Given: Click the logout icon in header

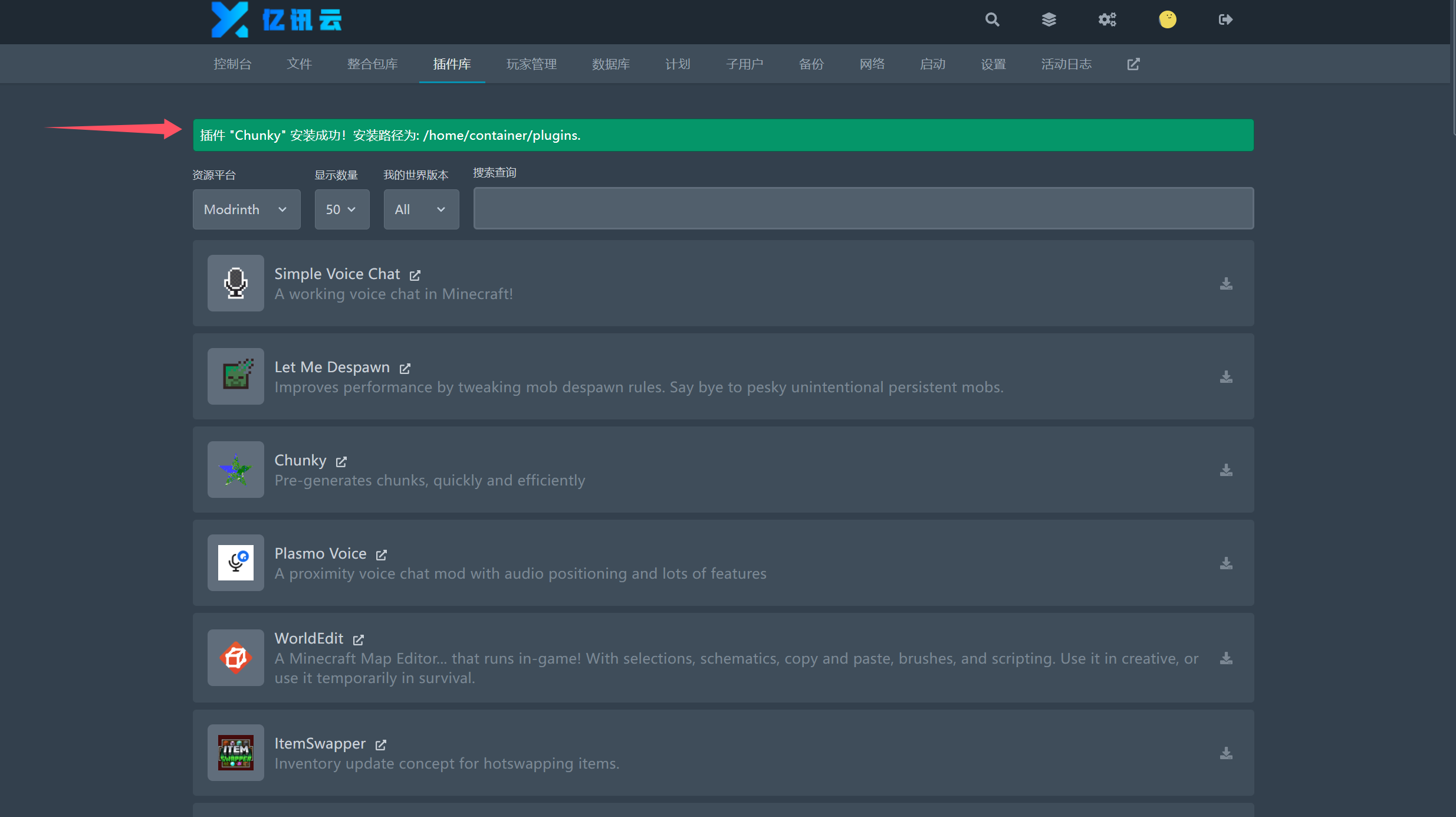Looking at the screenshot, I should pyautogui.click(x=1225, y=19).
